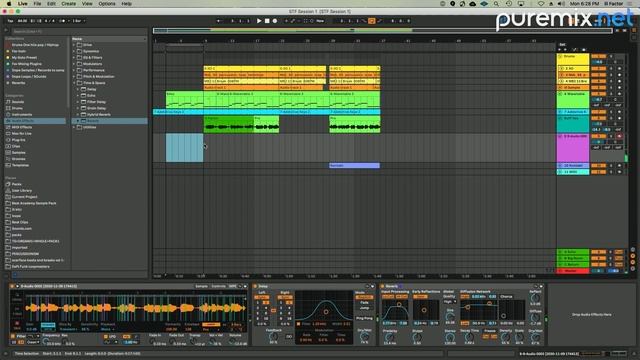Select the Plug-Ins category icon
Image resolution: width=640 pixels, height=360 pixels.
(8, 140)
